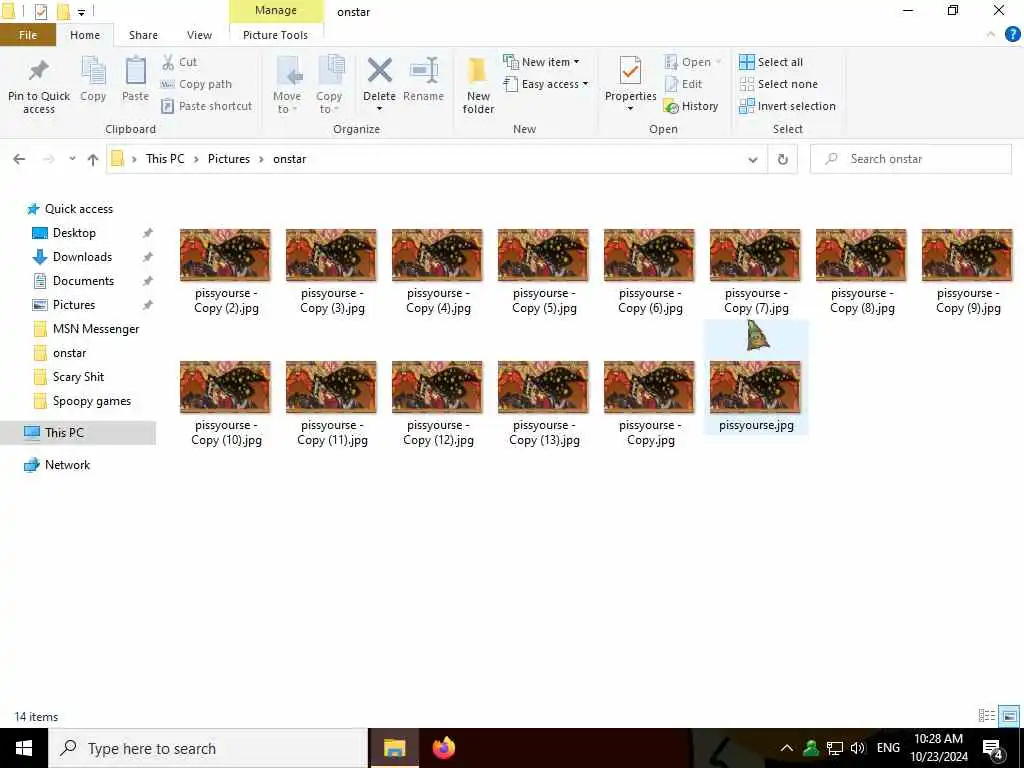Viewport: 1024px width, 768px height.
Task: Click Select none
Action: tap(778, 84)
